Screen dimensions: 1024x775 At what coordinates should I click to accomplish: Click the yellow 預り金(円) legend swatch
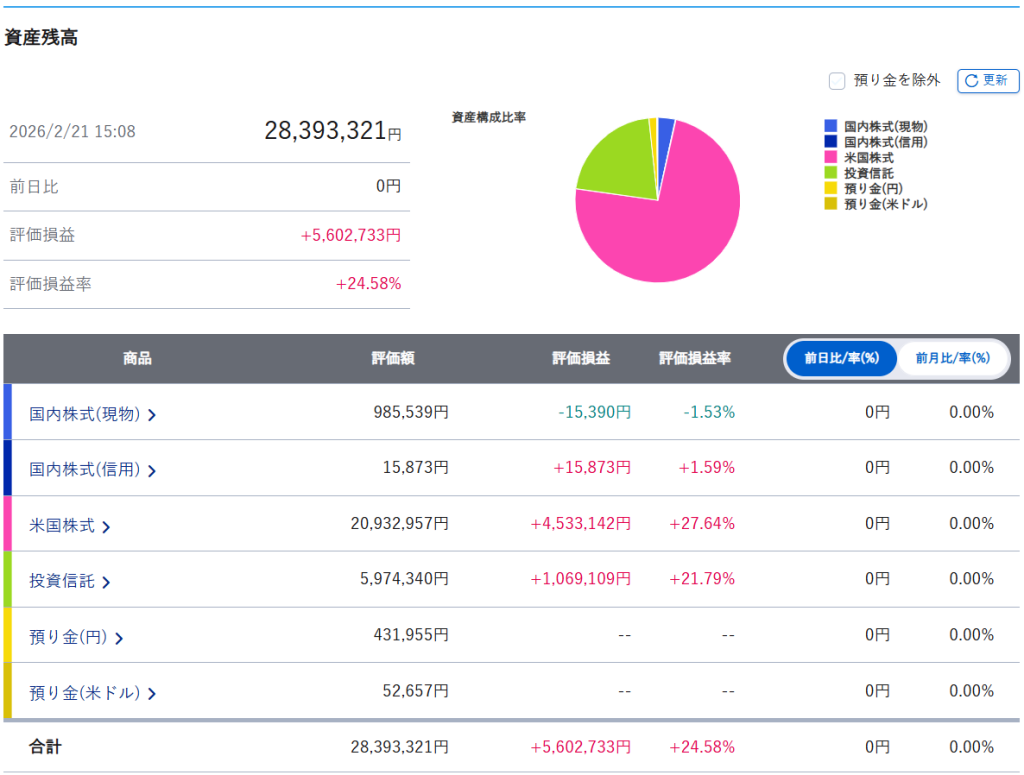click(830, 188)
